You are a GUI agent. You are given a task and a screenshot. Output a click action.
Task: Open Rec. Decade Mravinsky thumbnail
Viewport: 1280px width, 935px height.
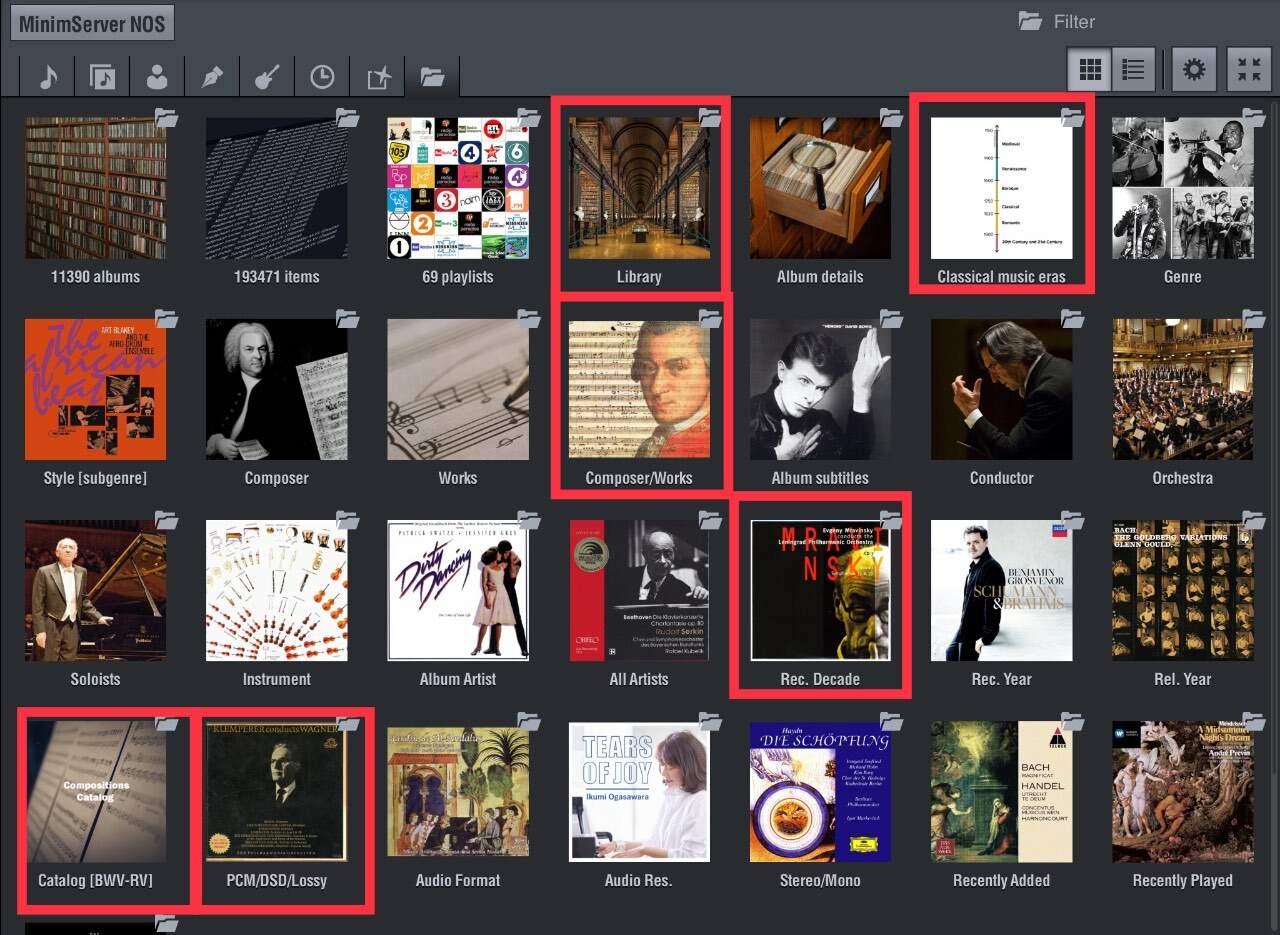(820, 590)
